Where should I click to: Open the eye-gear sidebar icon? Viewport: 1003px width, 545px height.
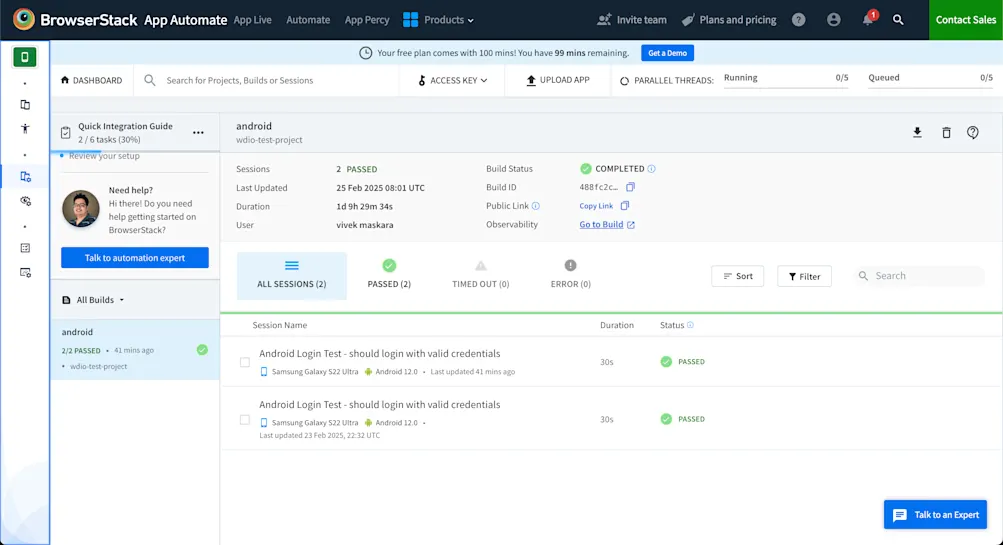26,201
